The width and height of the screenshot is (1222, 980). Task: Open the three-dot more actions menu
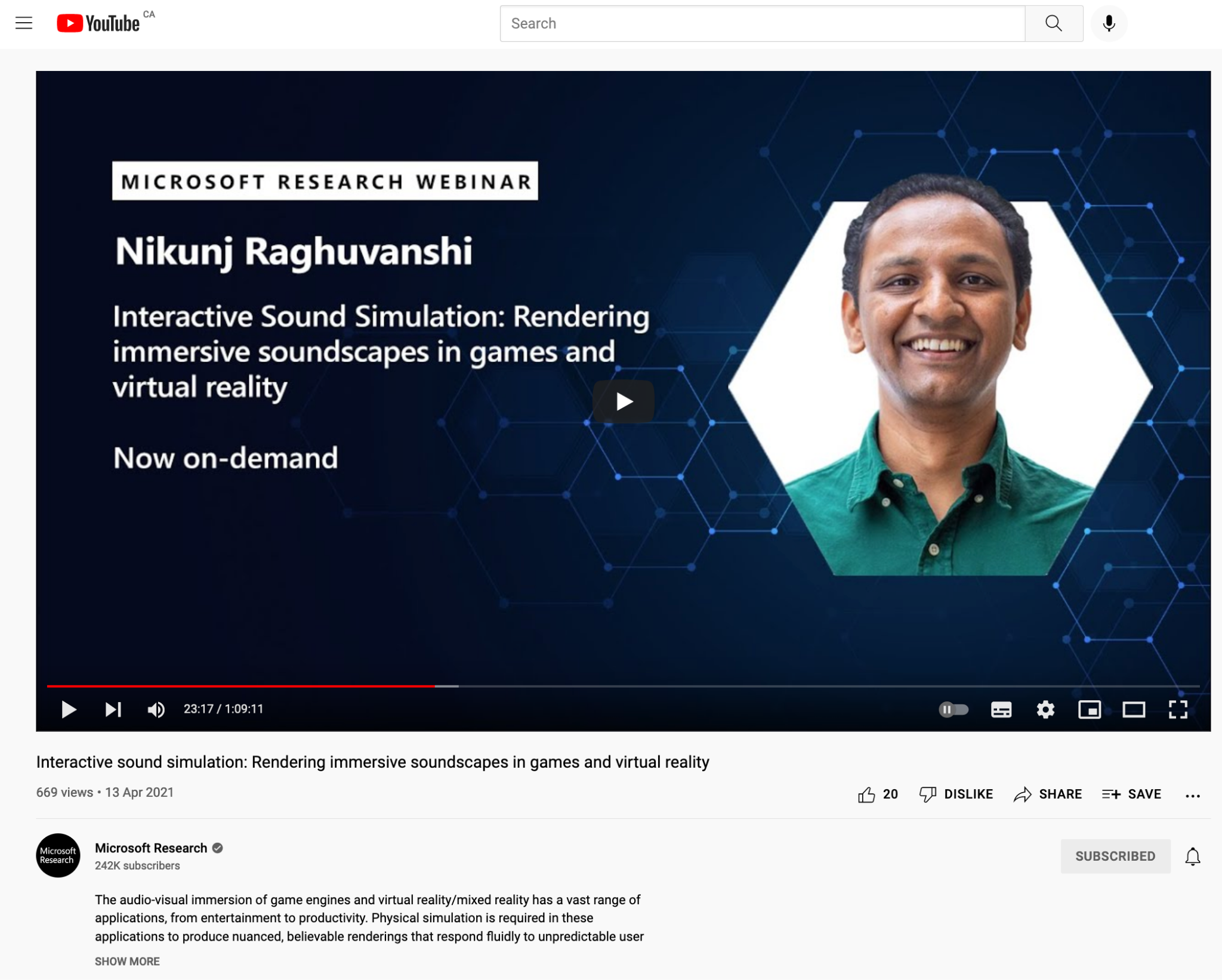[x=1192, y=796]
